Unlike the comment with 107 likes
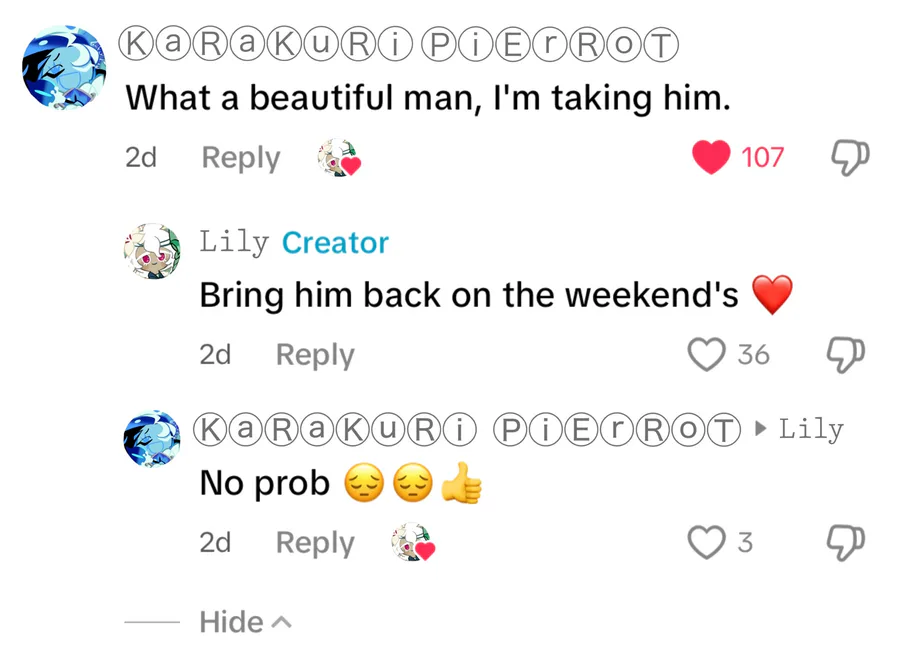Image resolution: width=900 pixels, height=672 pixels. (x=711, y=157)
